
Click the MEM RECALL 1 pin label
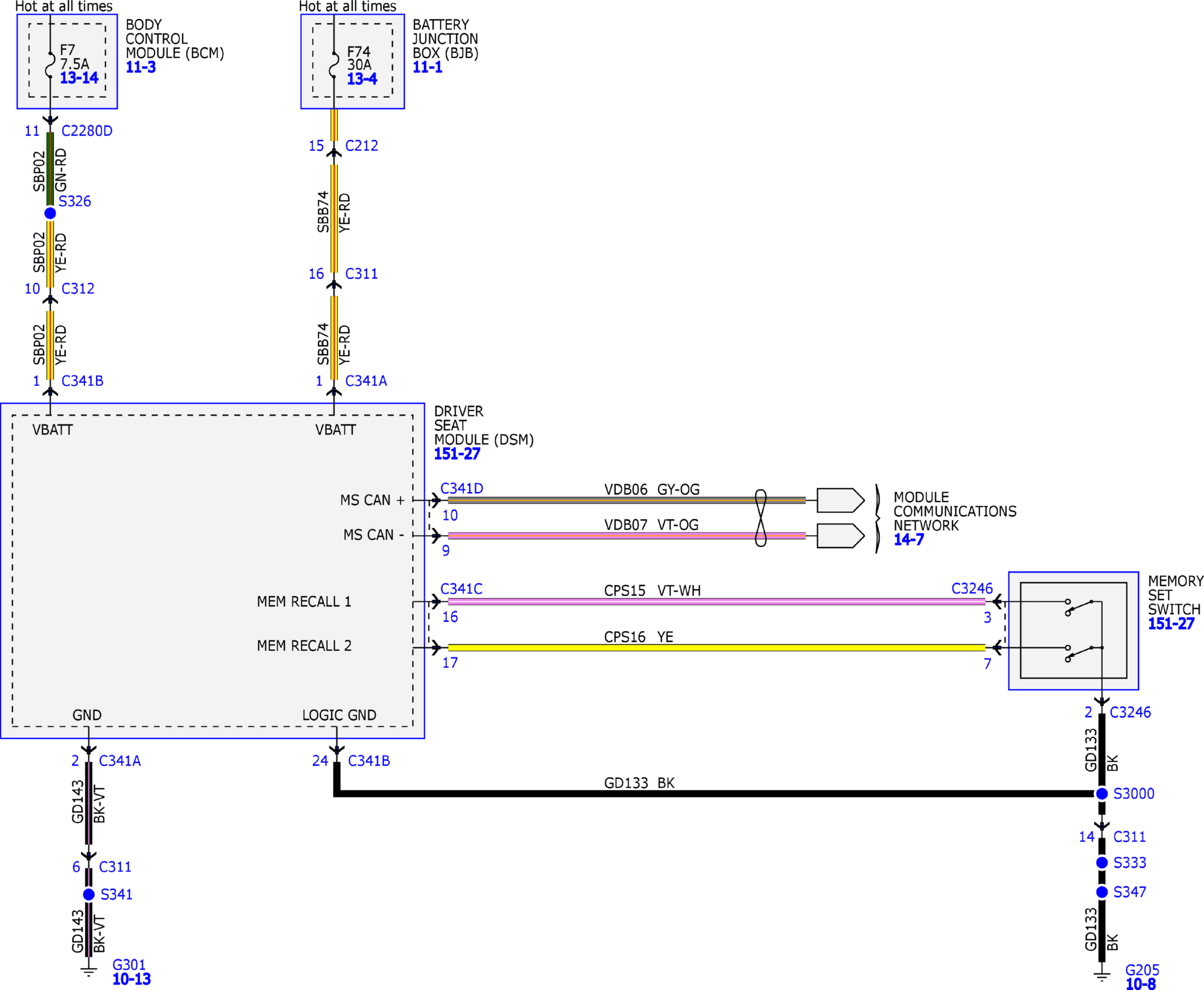[x=304, y=602]
